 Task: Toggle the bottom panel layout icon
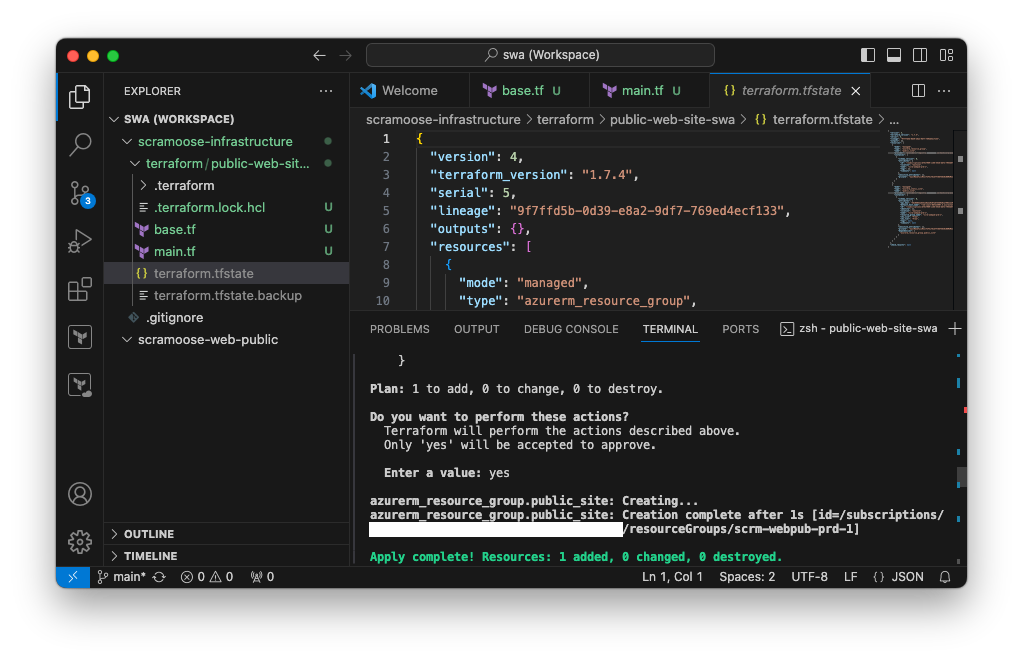click(x=894, y=55)
